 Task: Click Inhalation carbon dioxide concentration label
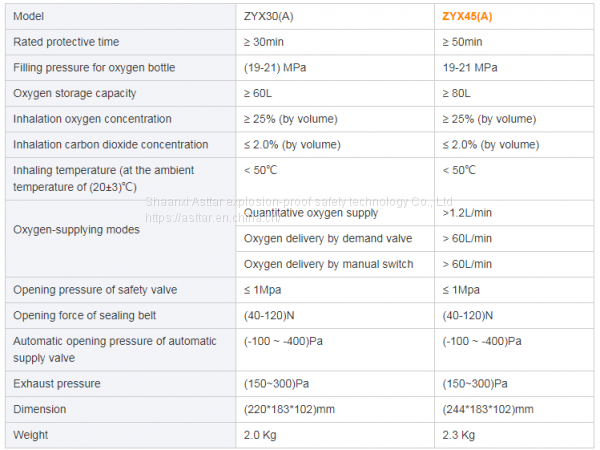tap(110, 145)
